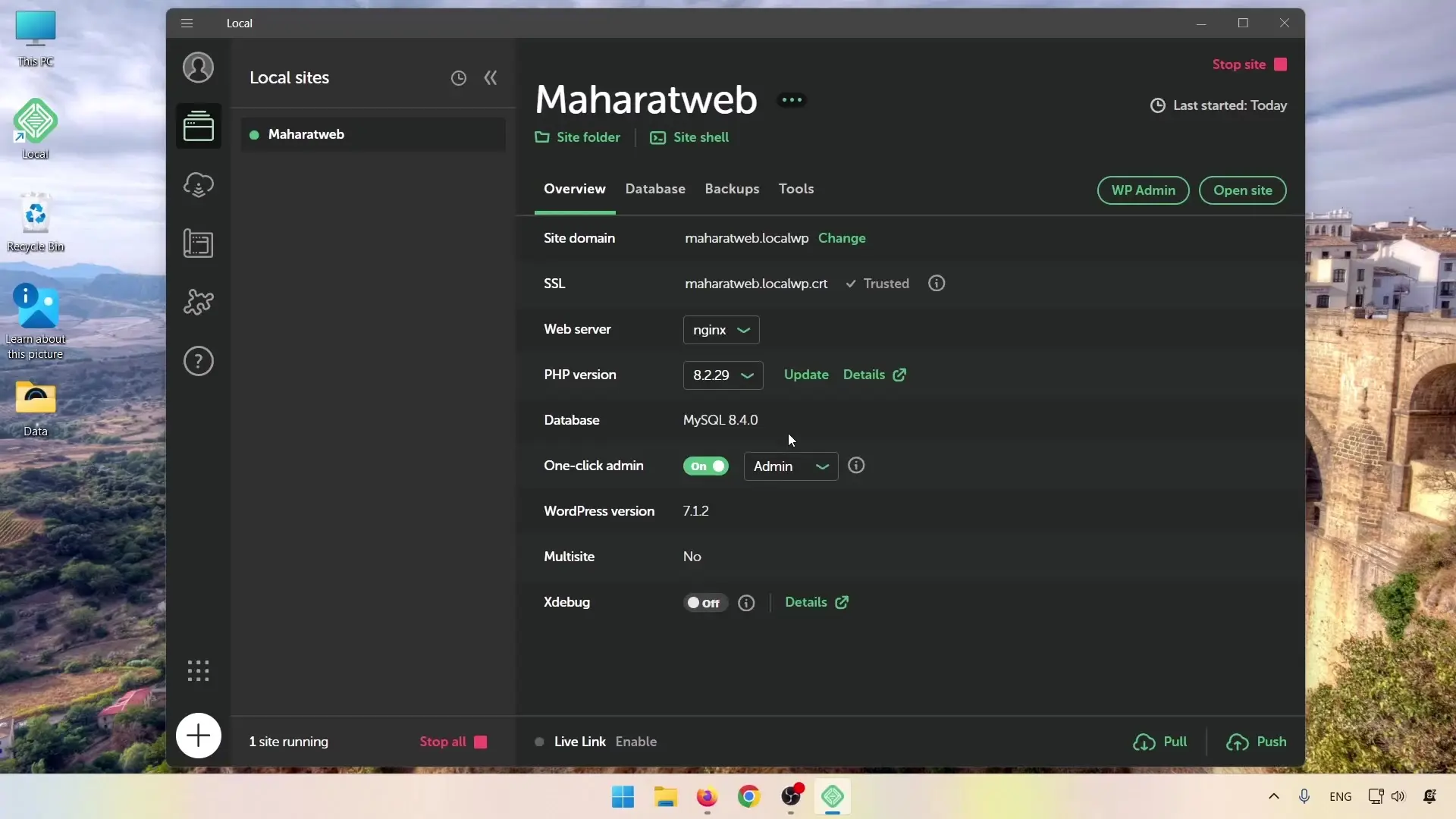Select the Local sites sidebar icon
The width and height of the screenshot is (1456, 819).
pyautogui.click(x=199, y=126)
